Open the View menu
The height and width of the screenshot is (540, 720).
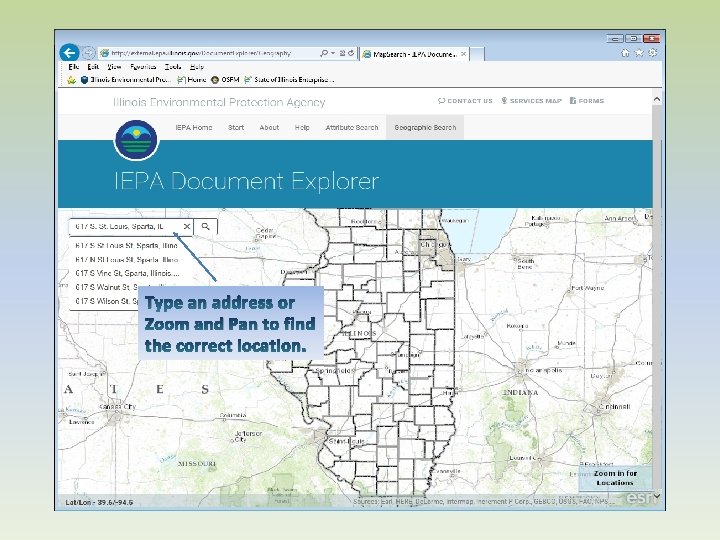click(114, 67)
